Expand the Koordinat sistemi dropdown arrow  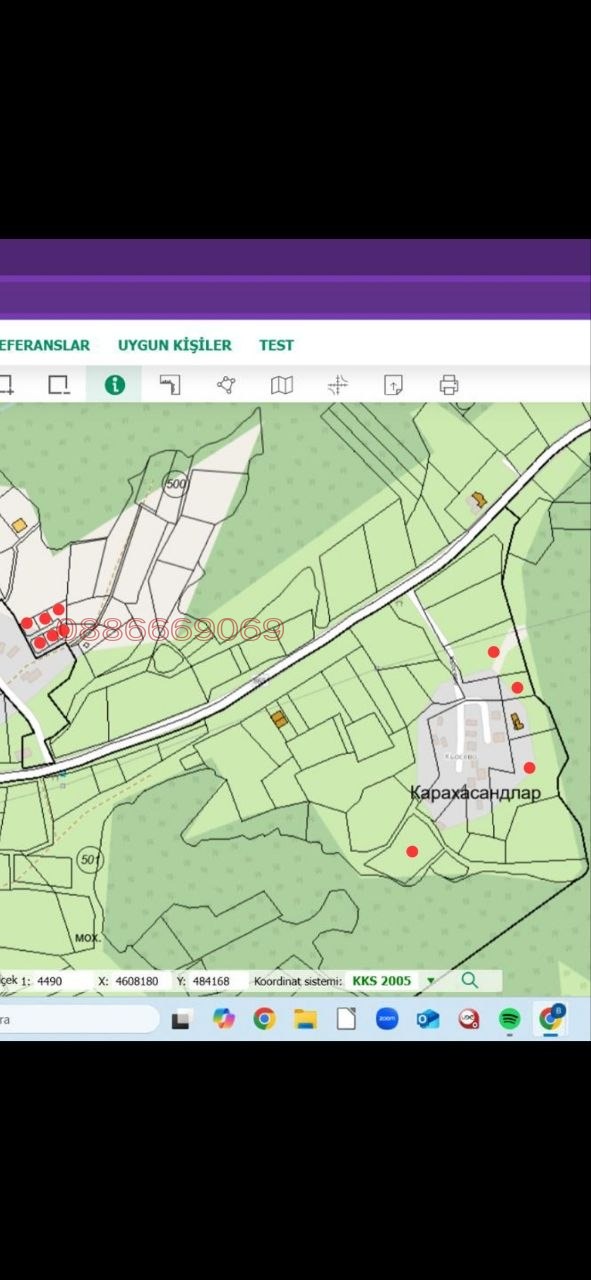point(431,982)
